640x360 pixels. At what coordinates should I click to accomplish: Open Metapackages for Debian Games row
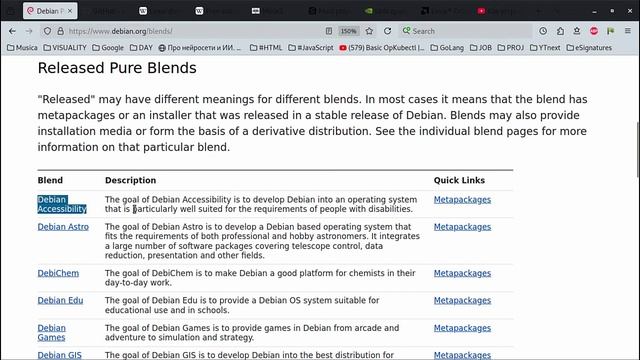click(x=462, y=328)
